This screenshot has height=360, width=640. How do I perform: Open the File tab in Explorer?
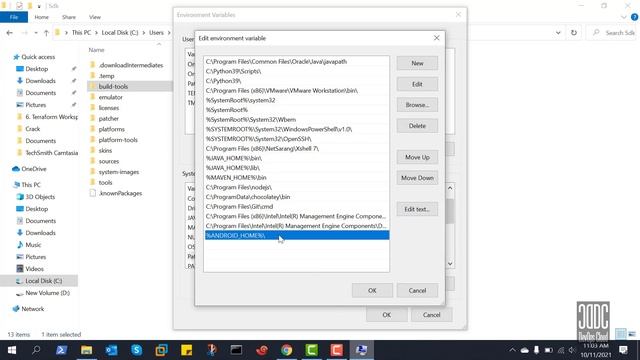14,17
